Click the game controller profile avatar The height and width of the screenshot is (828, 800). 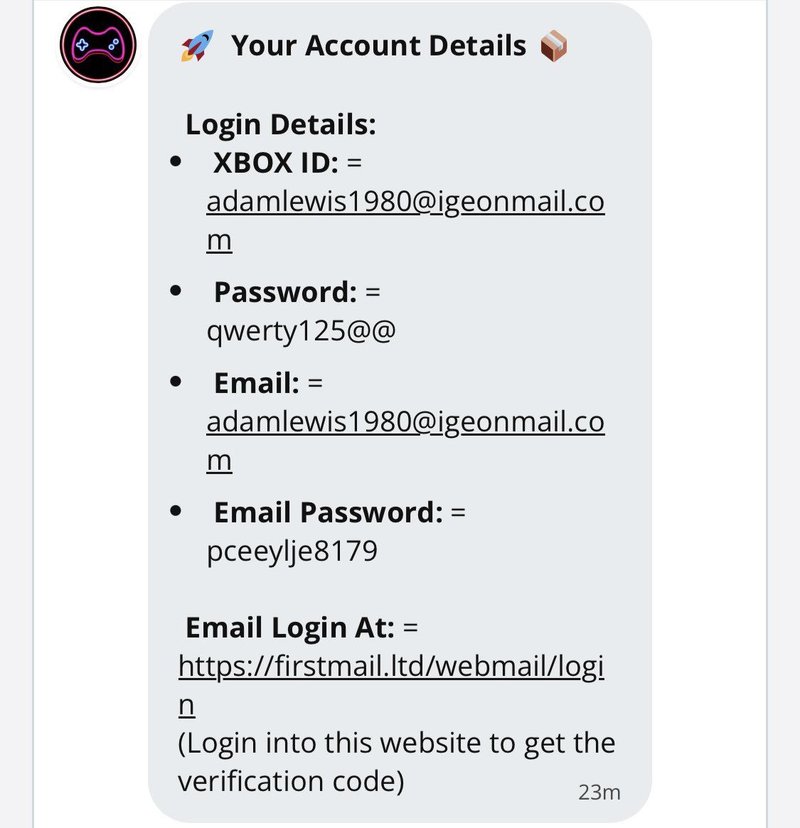[98, 45]
